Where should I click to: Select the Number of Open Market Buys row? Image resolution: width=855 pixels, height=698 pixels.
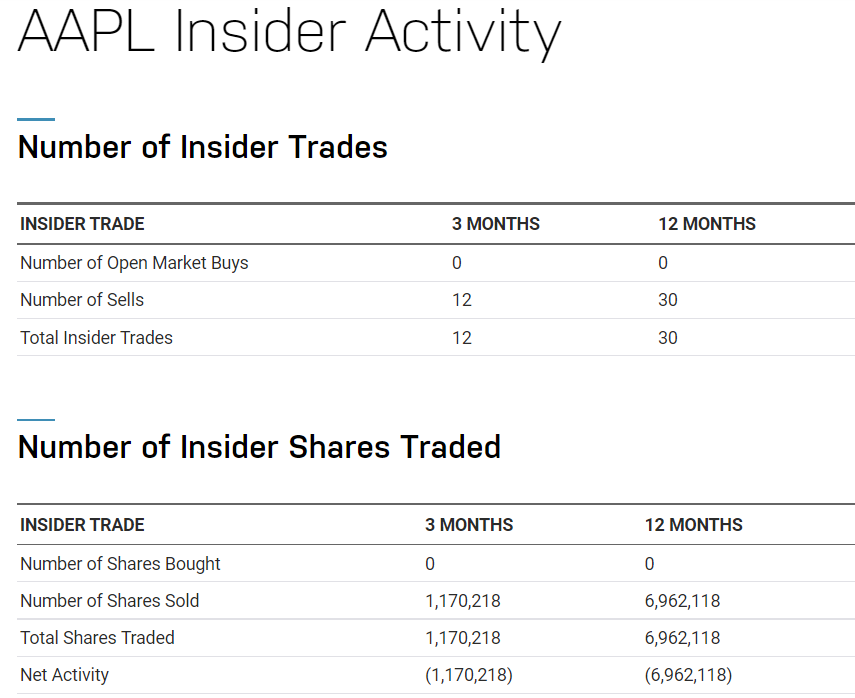[x=436, y=263]
